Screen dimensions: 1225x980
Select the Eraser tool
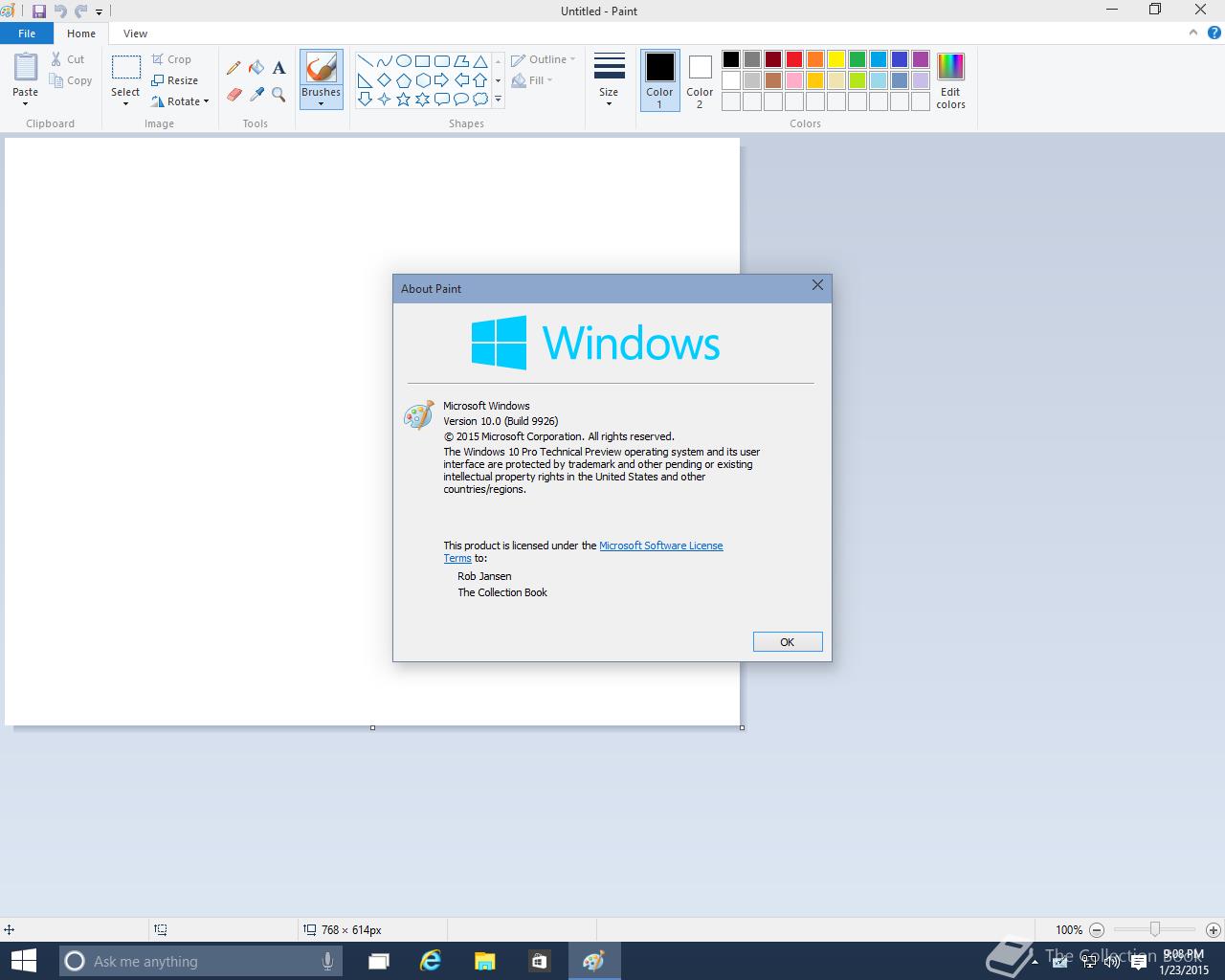234,94
